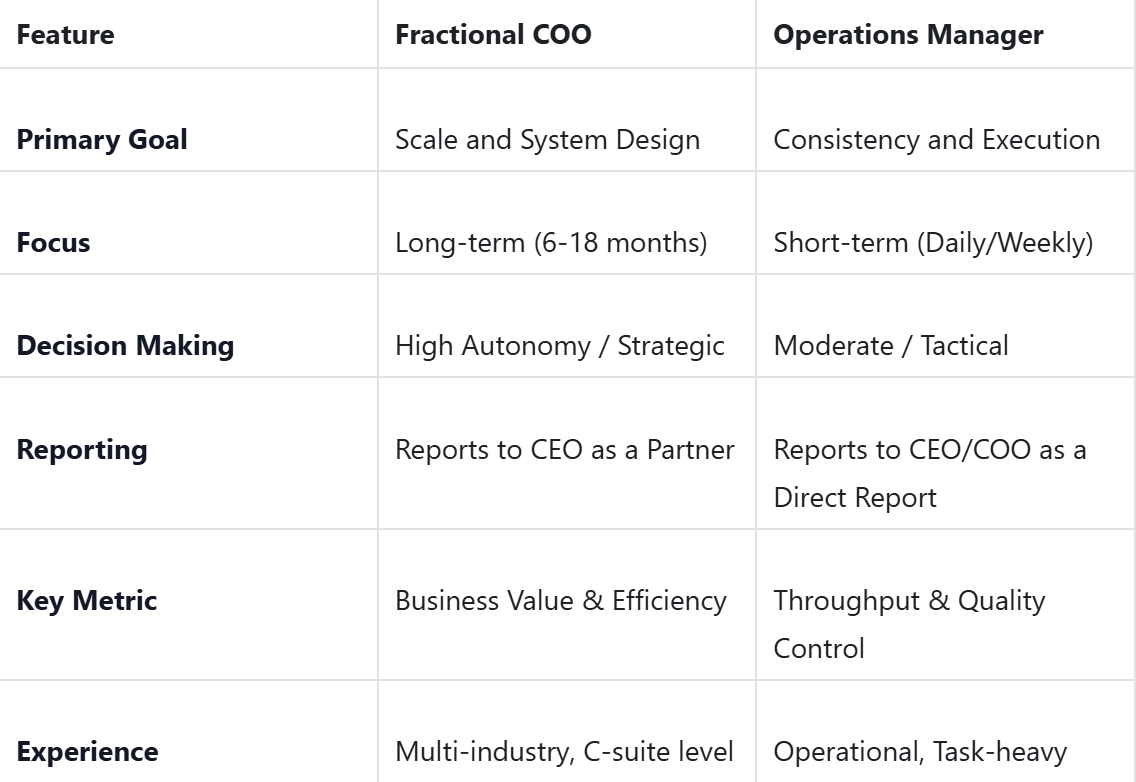
Task: Click Multi-industry, C-suite level cell
Action: point(564,752)
